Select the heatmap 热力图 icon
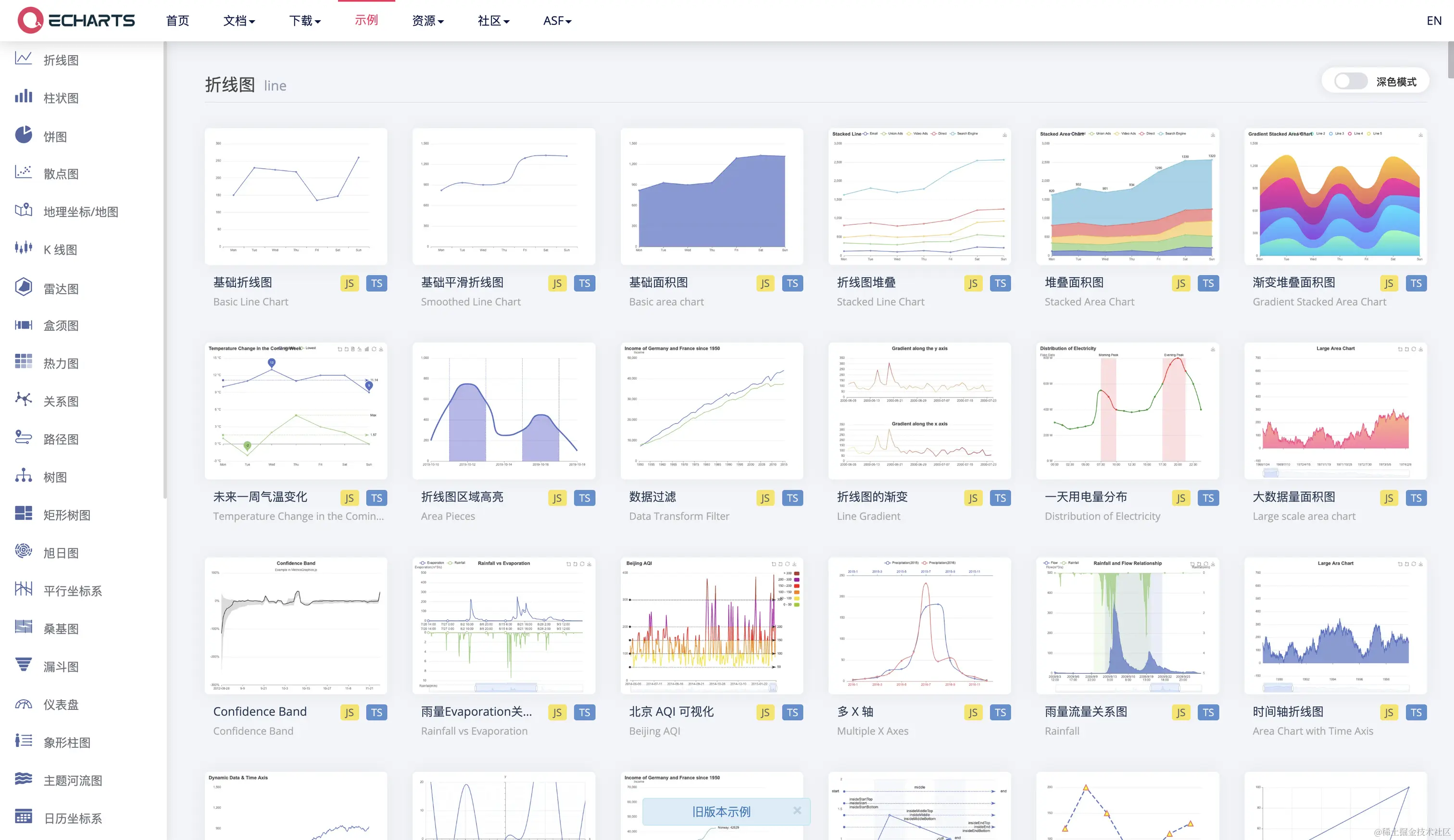This screenshot has width=1454, height=840. coord(23,361)
